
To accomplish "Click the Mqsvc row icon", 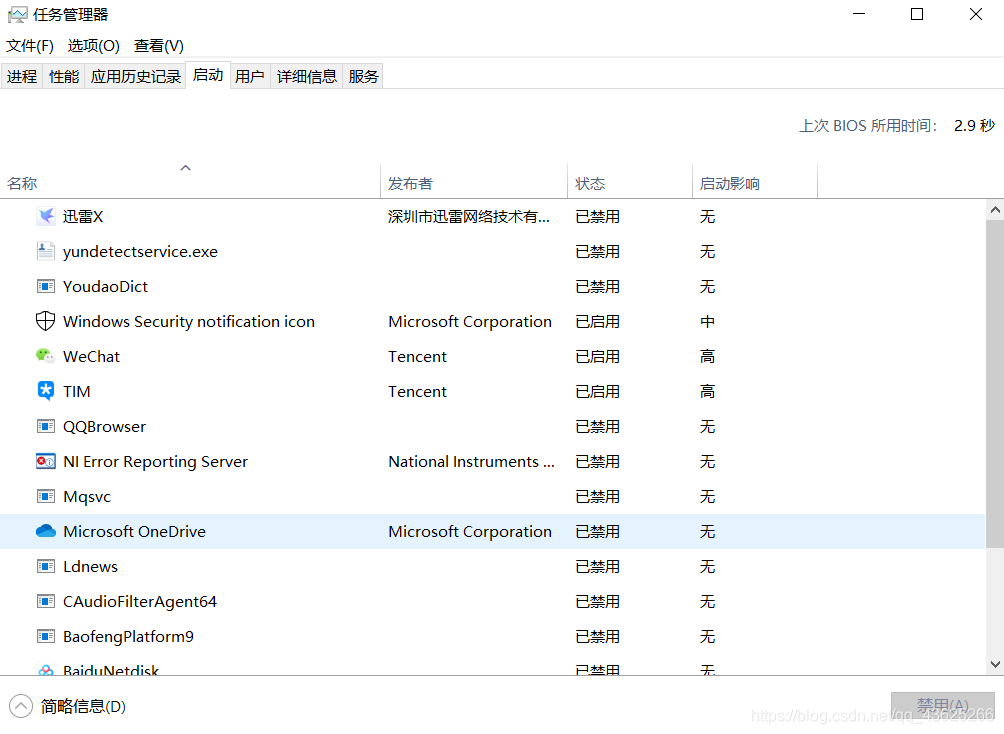I will pyautogui.click(x=45, y=496).
